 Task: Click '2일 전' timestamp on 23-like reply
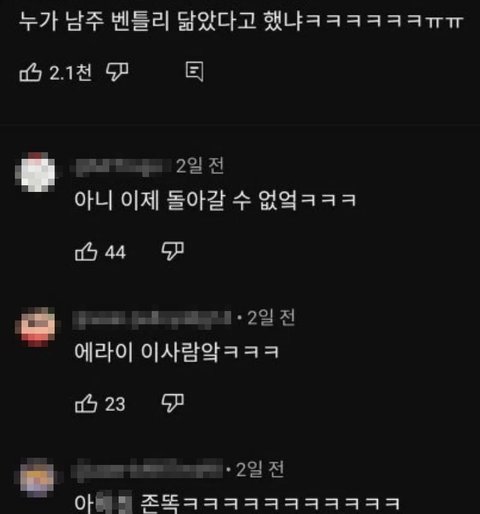point(271,317)
